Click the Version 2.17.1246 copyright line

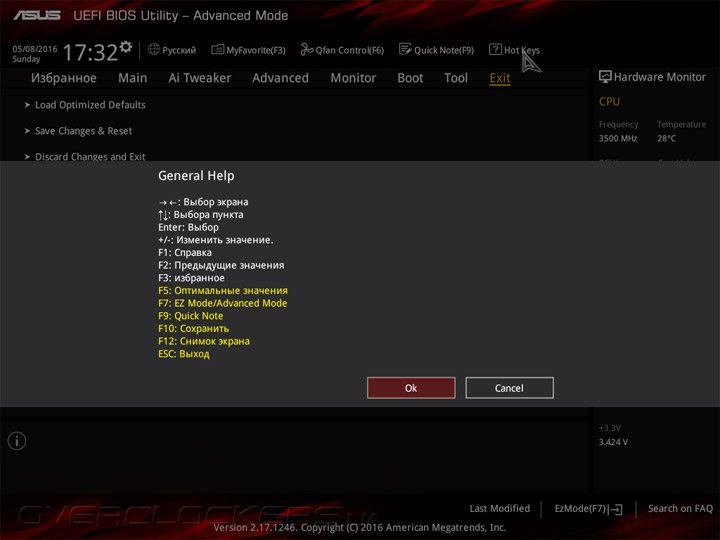tap(360, 528)
